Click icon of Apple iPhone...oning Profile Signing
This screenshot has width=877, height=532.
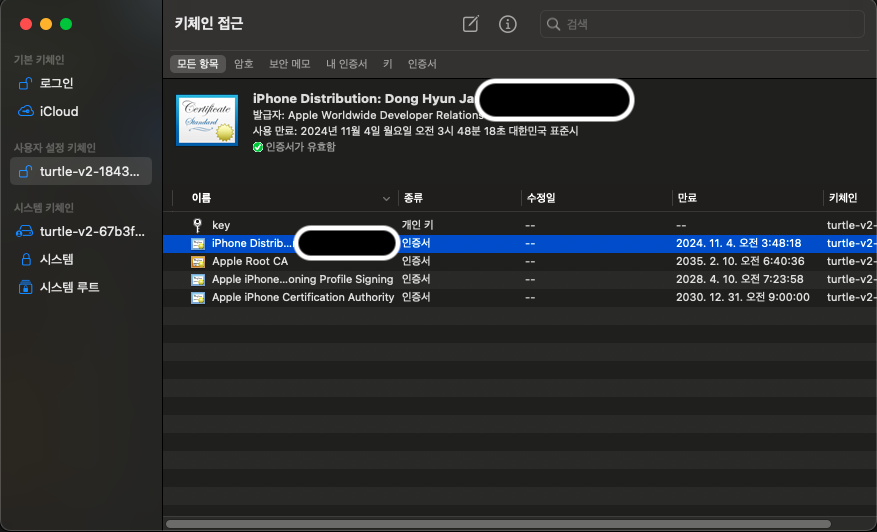(198, 279)
